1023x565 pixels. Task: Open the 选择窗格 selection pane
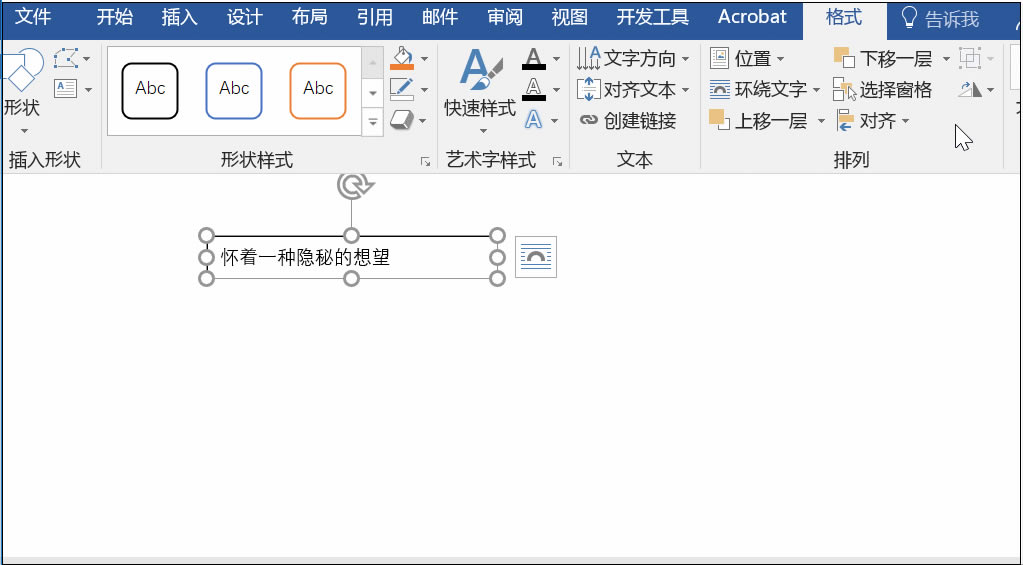(x=883, y=90)
